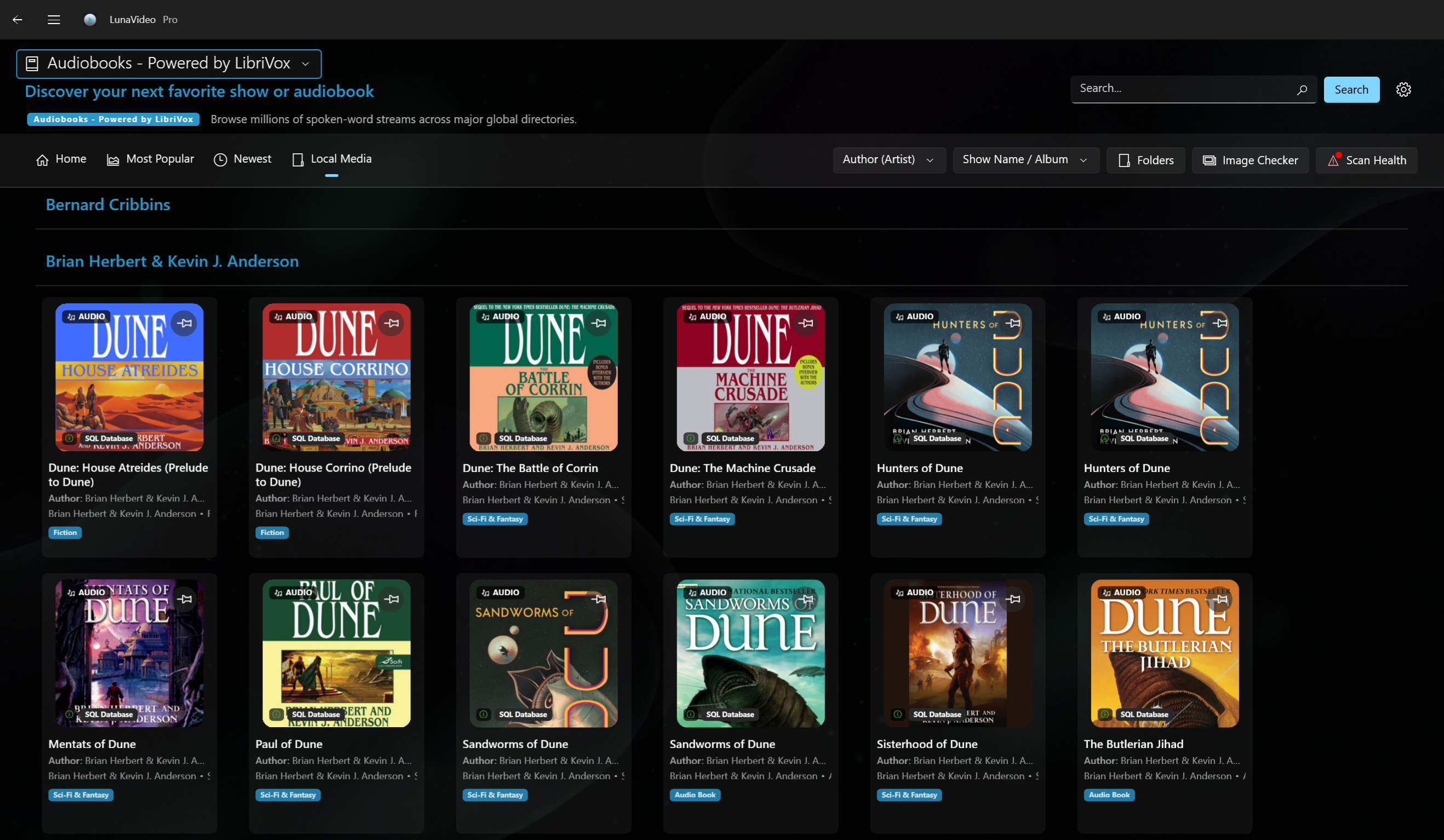
Task: Open the Dune: The Battle of Corrin cover
Action: 544,378
